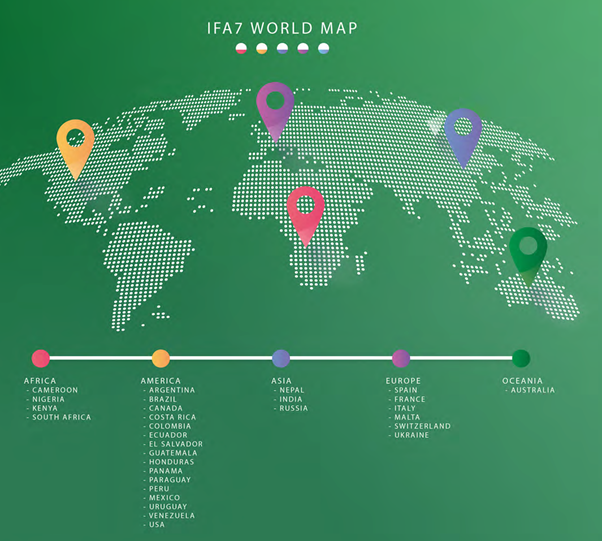Click the IFA7 WORLD MAP title
Screen dimensions: 602x541
click(x=282, y=28)
